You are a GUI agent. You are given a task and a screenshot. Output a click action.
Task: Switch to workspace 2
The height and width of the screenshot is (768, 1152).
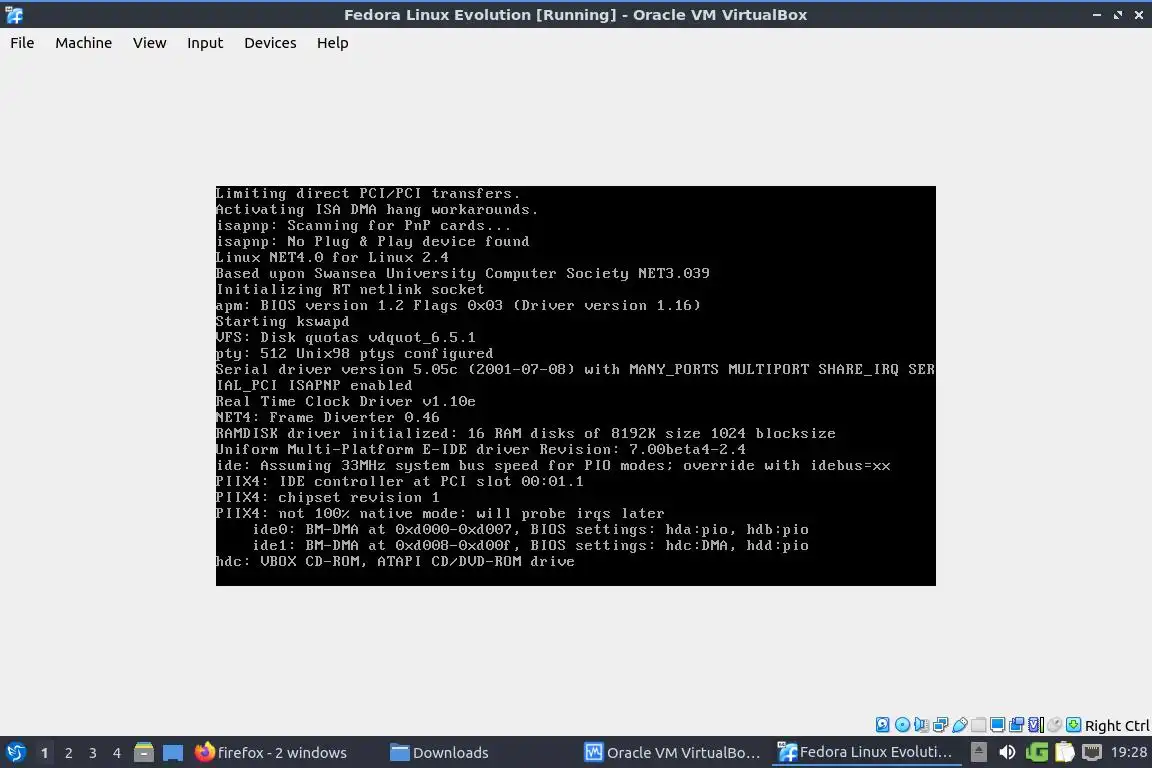click(68, 753)
